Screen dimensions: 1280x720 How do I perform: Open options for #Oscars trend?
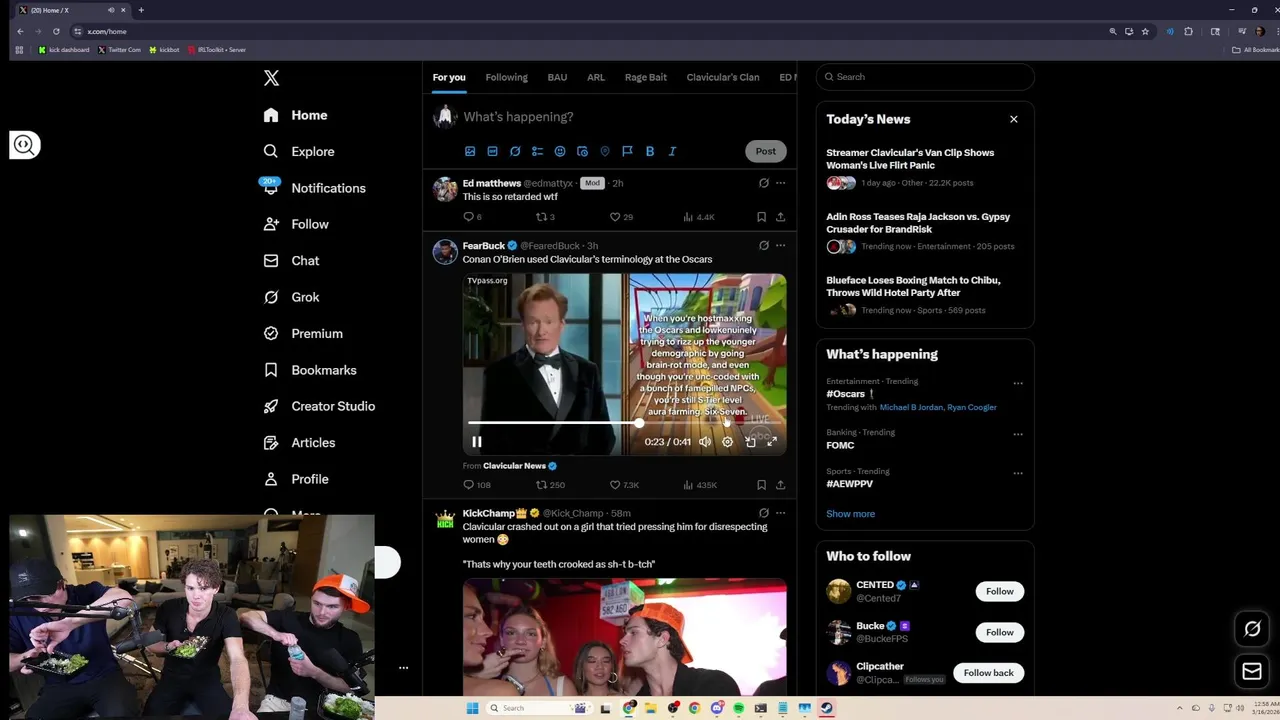pos(1018,383)
